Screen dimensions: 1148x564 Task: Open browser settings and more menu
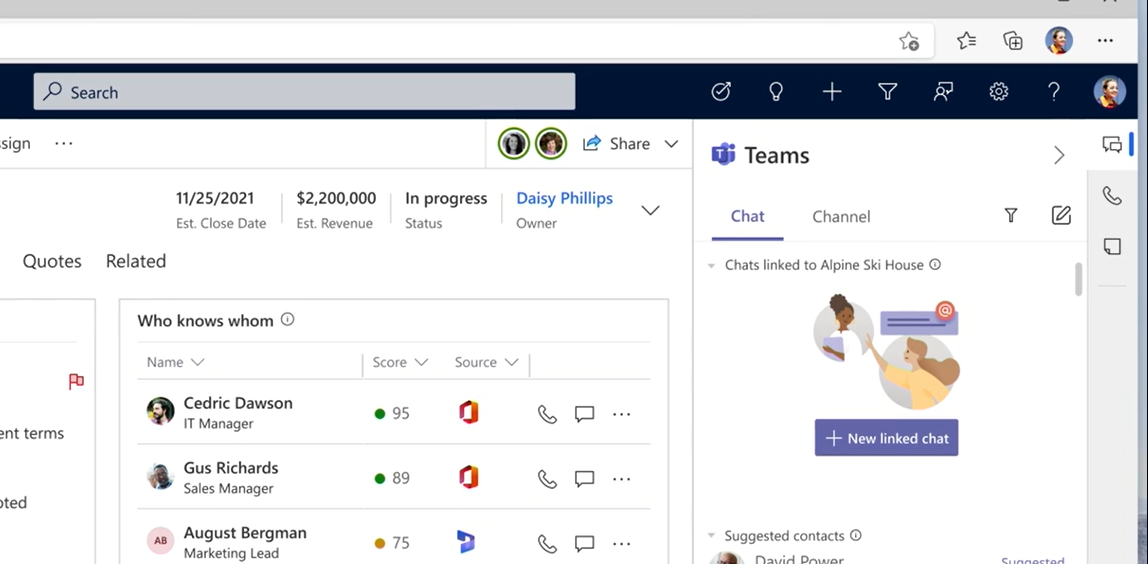pos(1106,40)
